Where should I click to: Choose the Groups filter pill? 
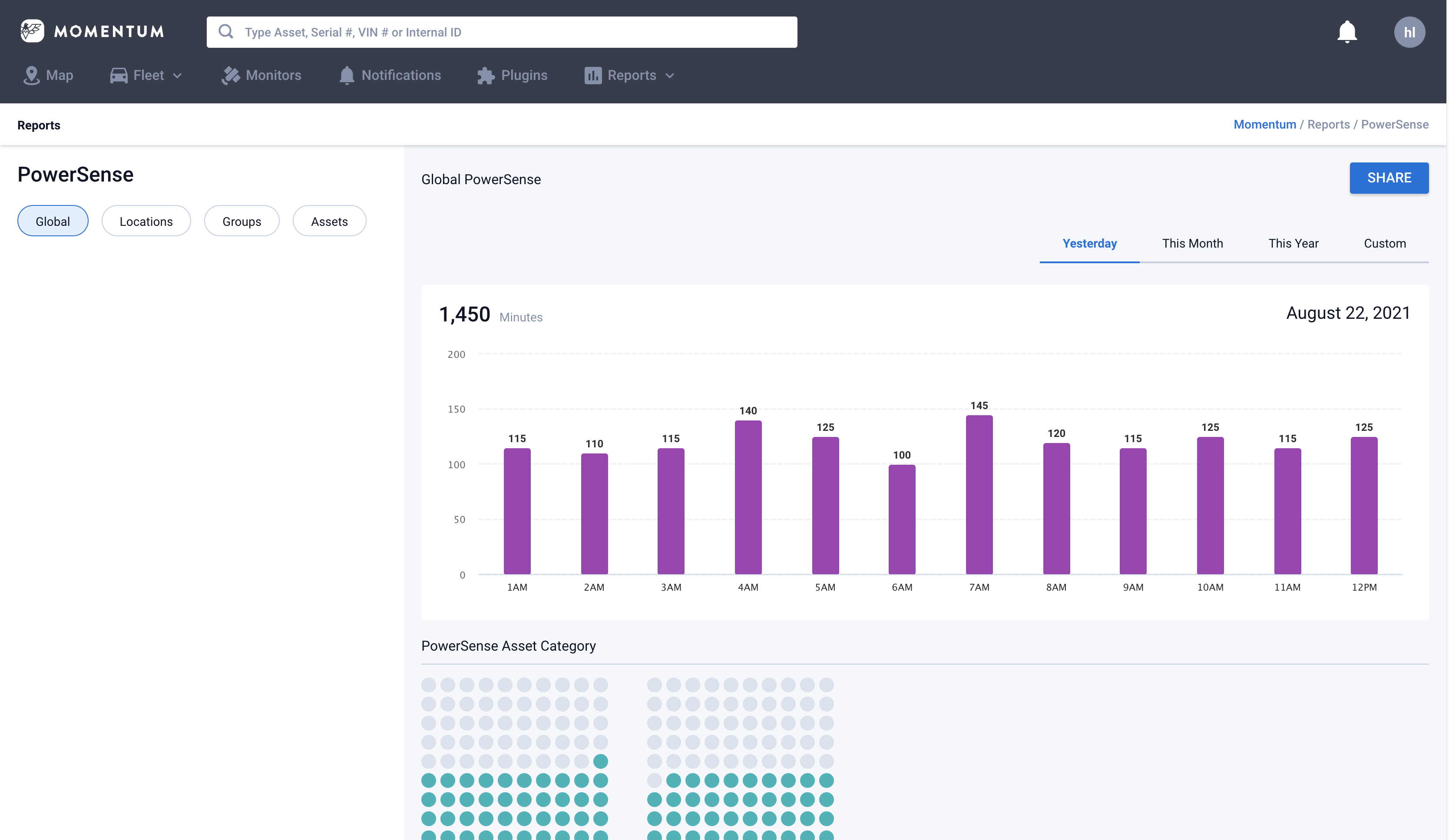click(x=241, y=222)
